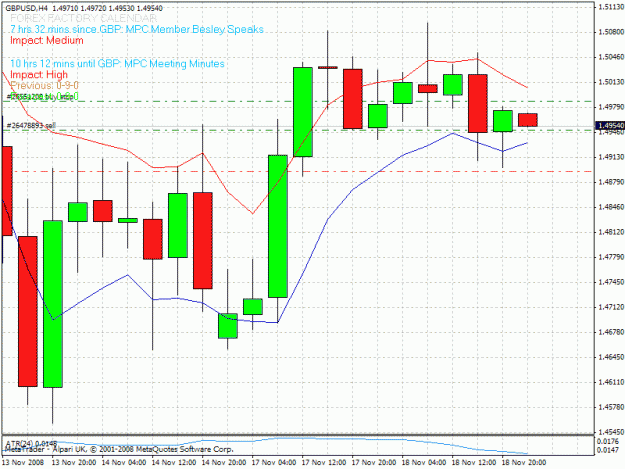Click the 1.48120 price scale label
This screenshot has height=469, width=625.
pos(611,232)
